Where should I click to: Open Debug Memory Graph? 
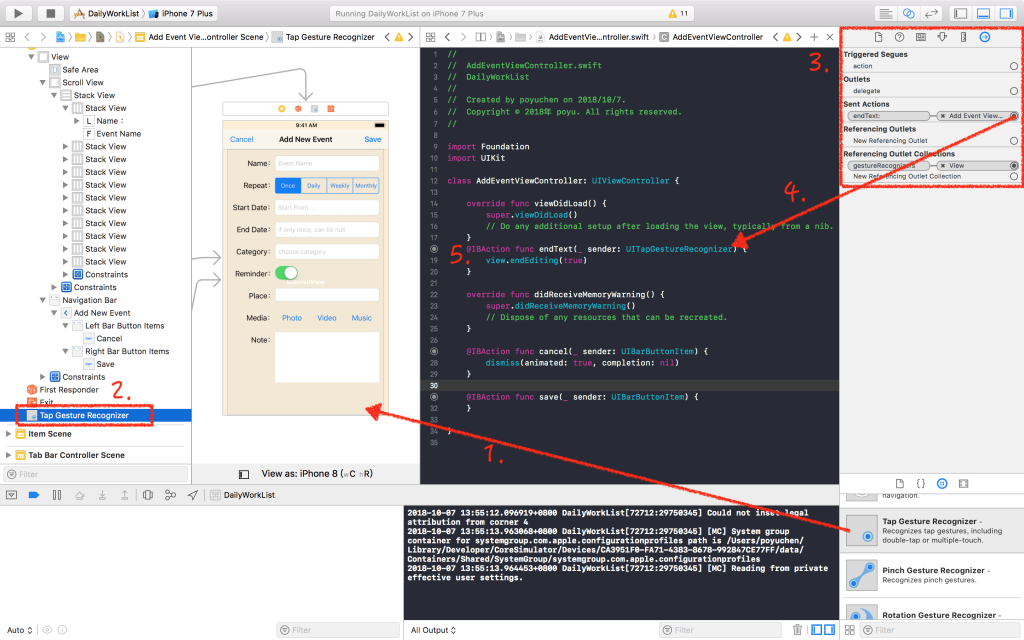[x=170, y=494]
